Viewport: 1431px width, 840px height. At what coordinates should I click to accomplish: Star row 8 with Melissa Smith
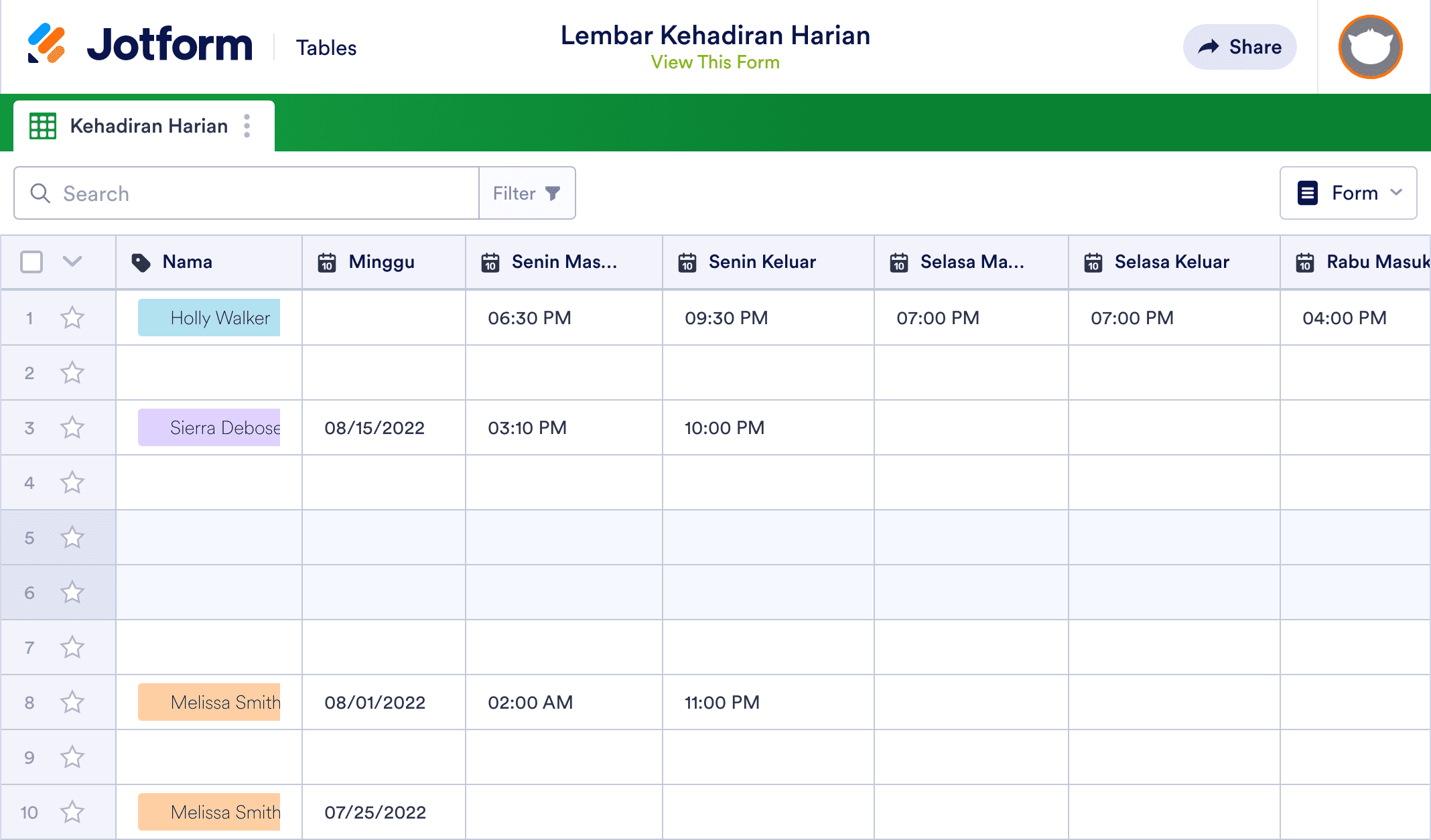pos(72,702)
